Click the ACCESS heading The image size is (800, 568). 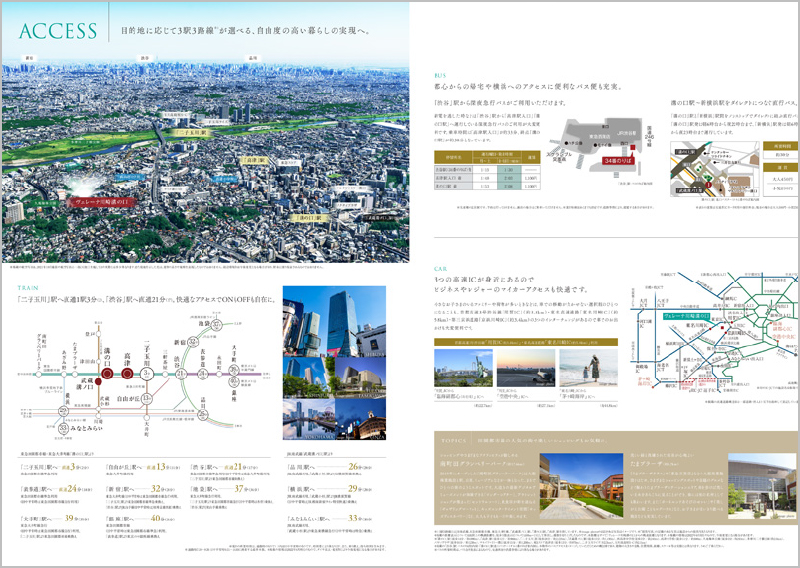click(x=58, y=31)
